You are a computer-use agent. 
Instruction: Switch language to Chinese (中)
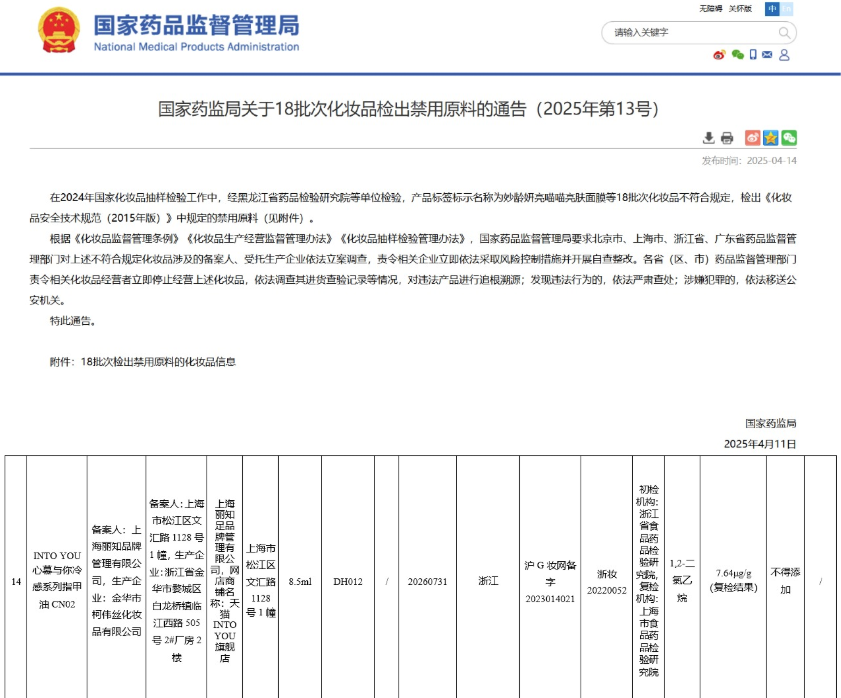point(772,9)
